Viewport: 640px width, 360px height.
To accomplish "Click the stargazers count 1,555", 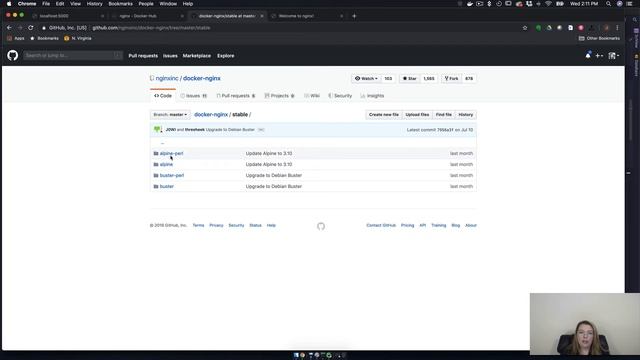I will point(429,78).
